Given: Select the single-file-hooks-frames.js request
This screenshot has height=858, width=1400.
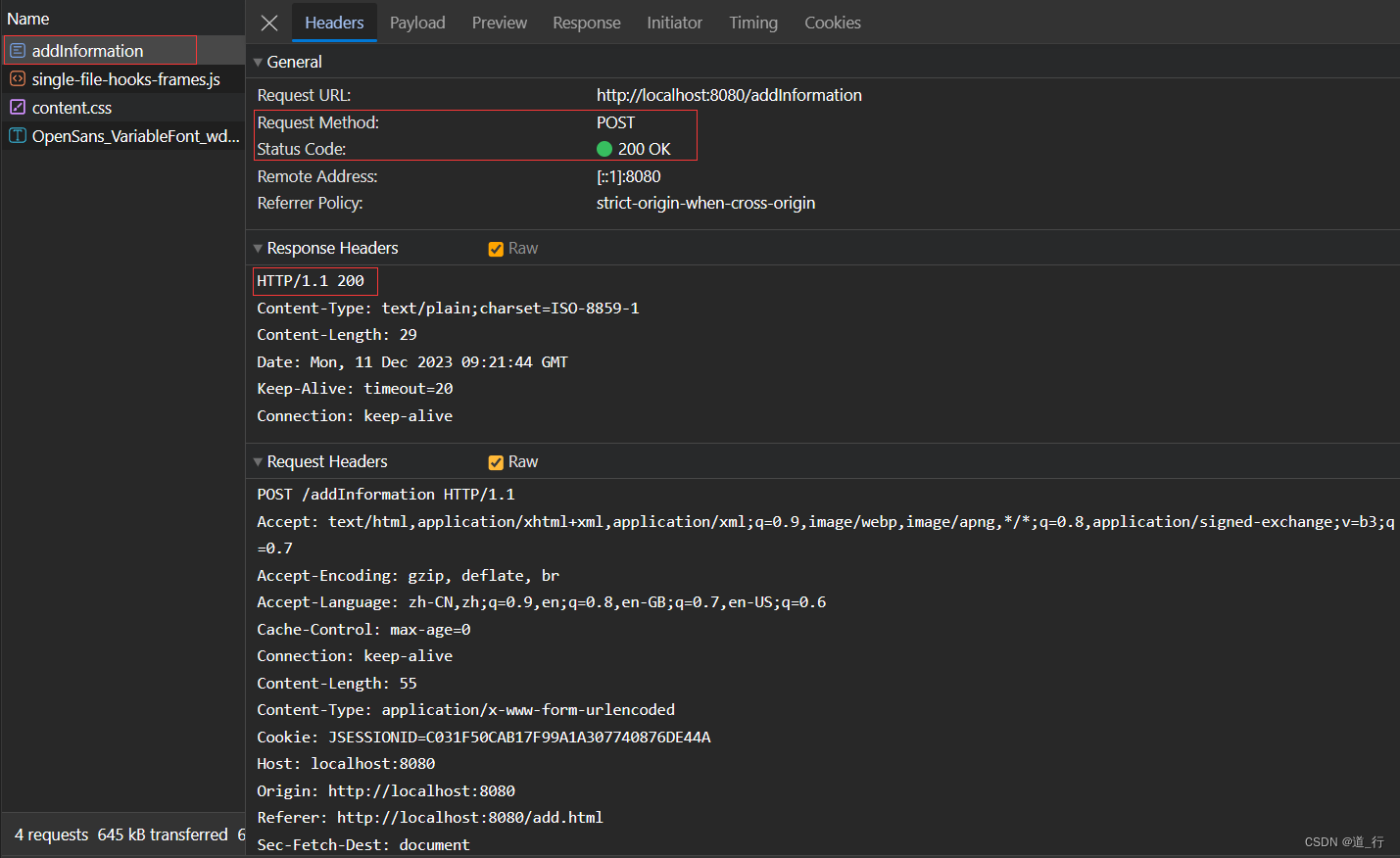Looking at the screenshot, I should [123, 78].
